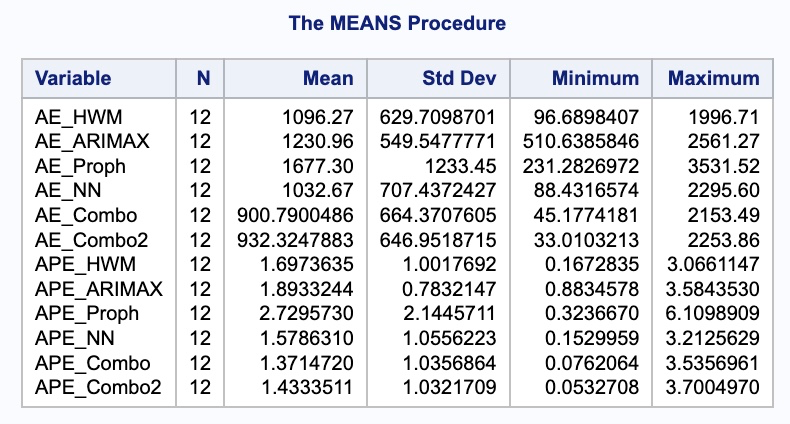The height and width of the screenshot is (424, 790).
Task: Click the title 'The MEANS Procedure'
Action: [396, 23]
